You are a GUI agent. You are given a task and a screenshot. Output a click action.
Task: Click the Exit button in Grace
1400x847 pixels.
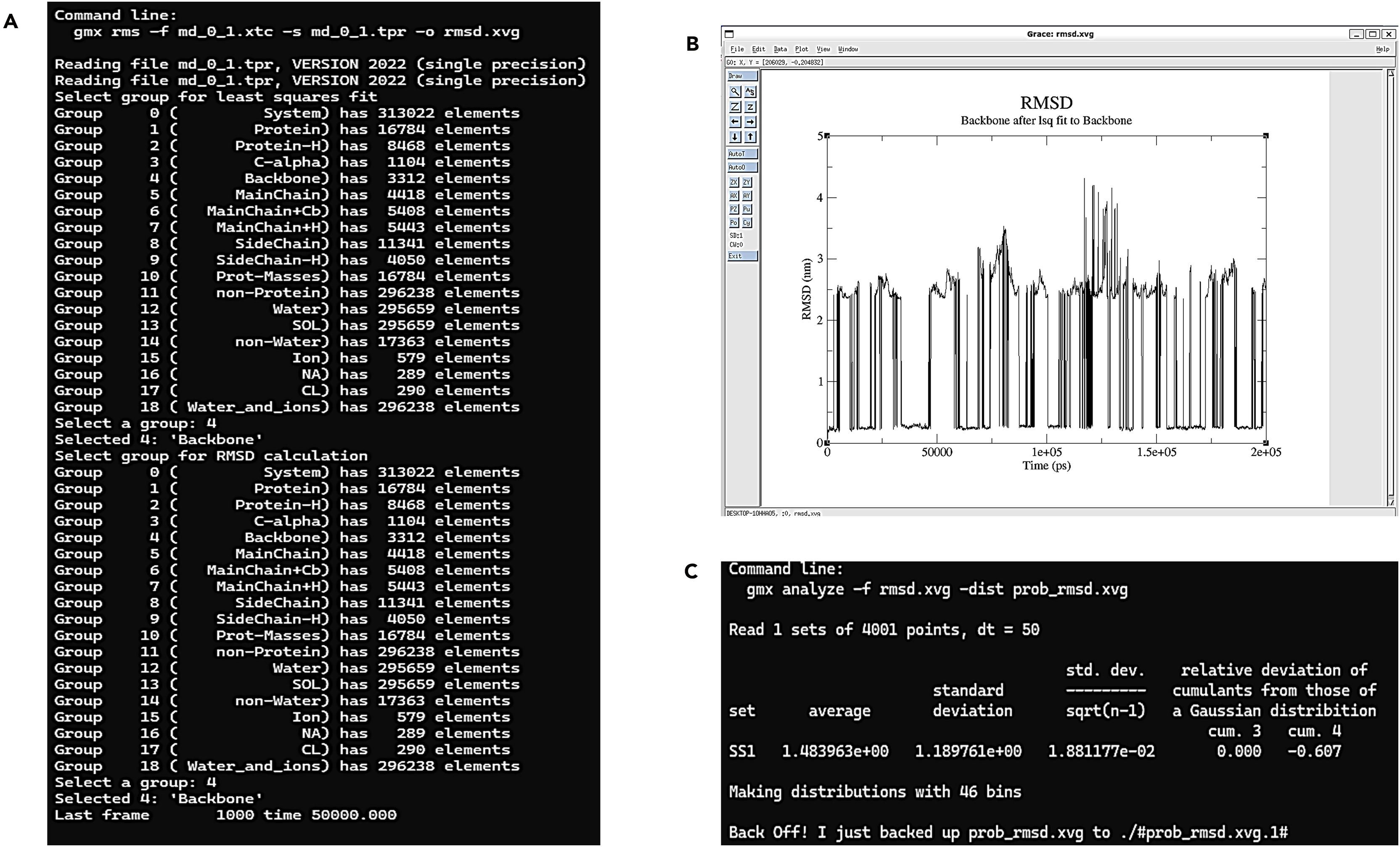(742, 256)
